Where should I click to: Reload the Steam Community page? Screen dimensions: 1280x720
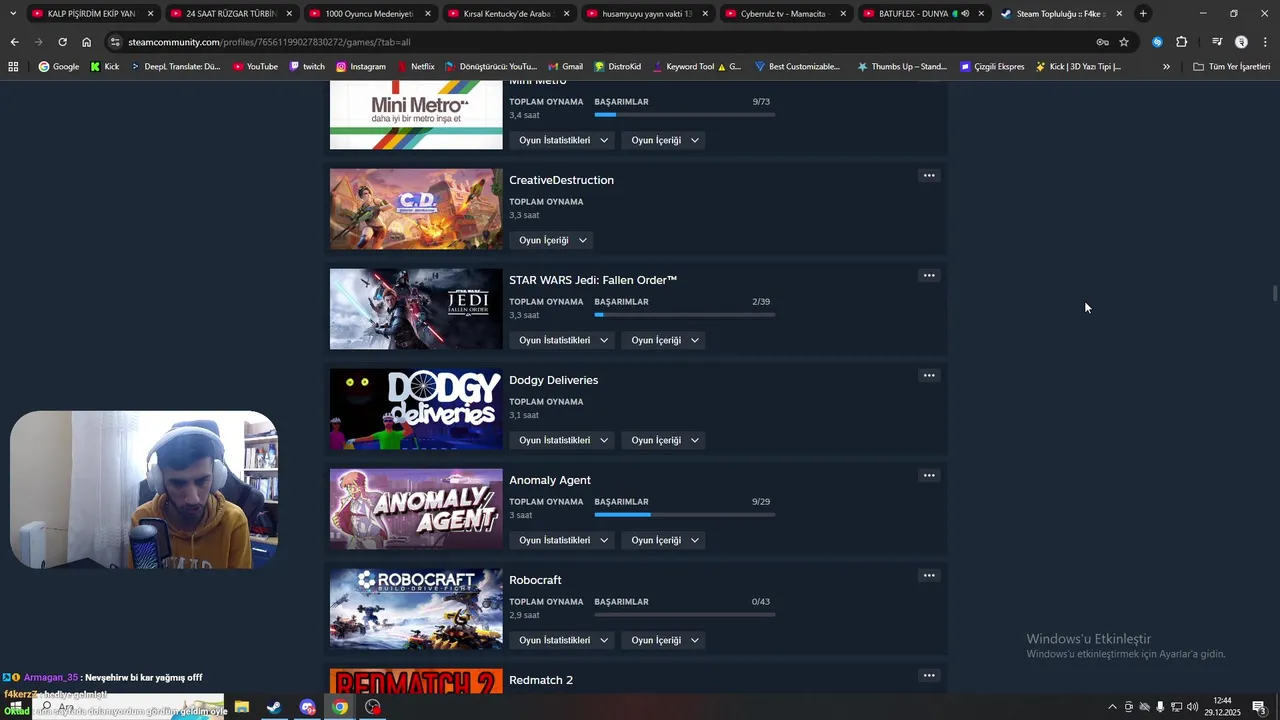click(x=62, y=42)
